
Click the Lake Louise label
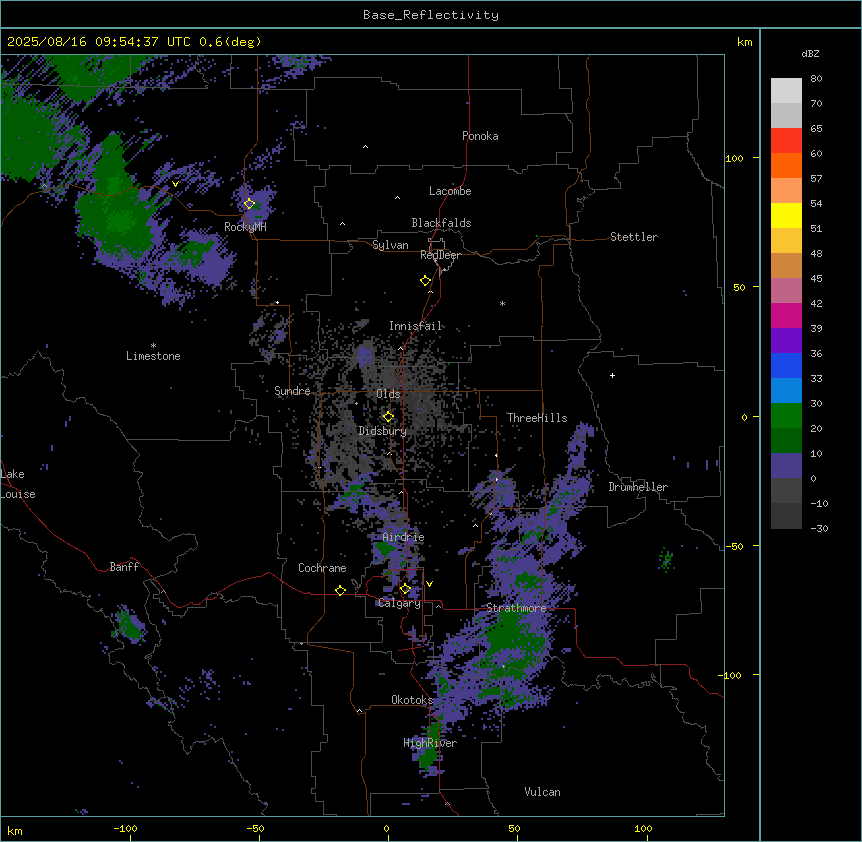(18, 484)
